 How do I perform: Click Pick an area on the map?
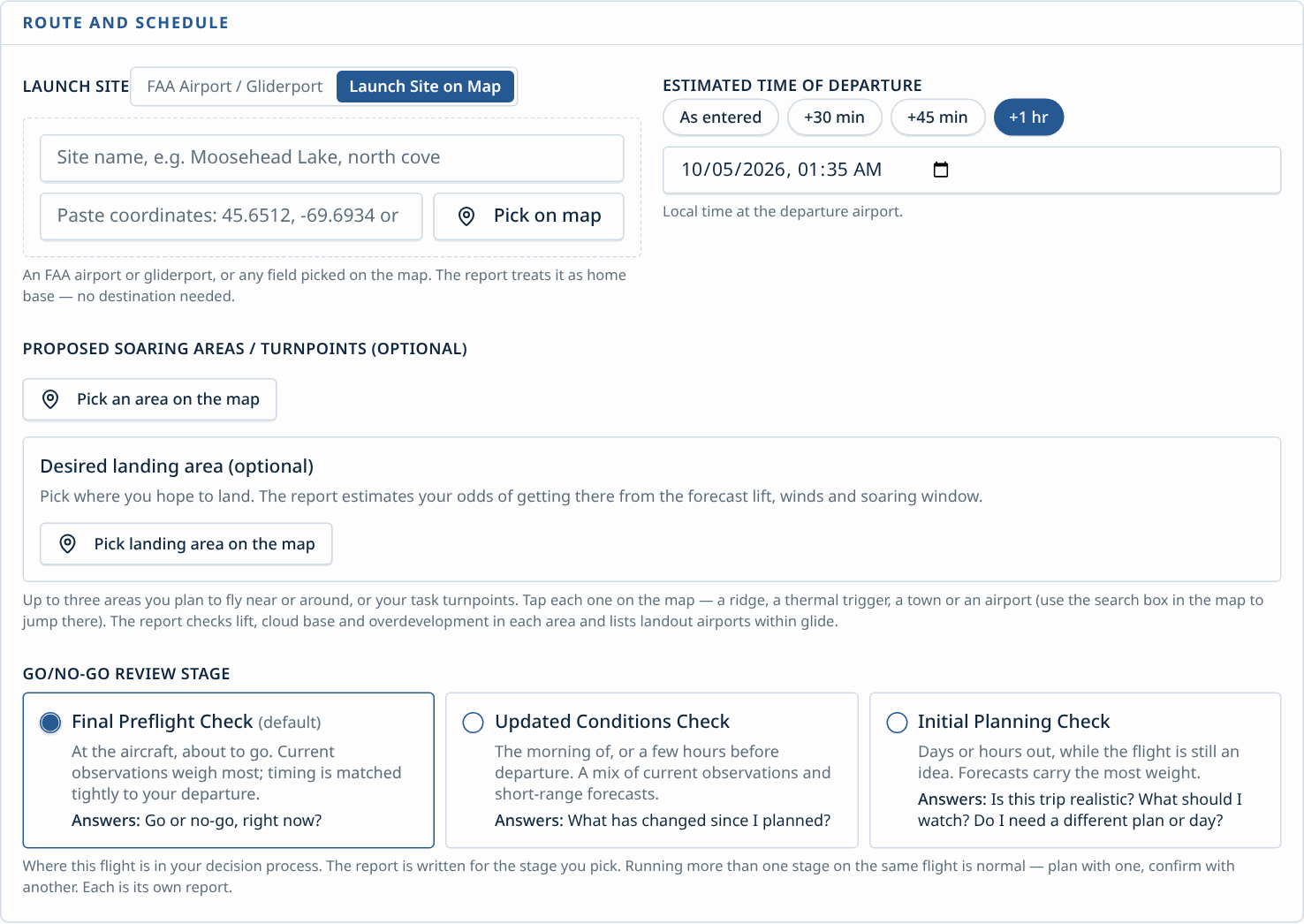tap(149, 399)
